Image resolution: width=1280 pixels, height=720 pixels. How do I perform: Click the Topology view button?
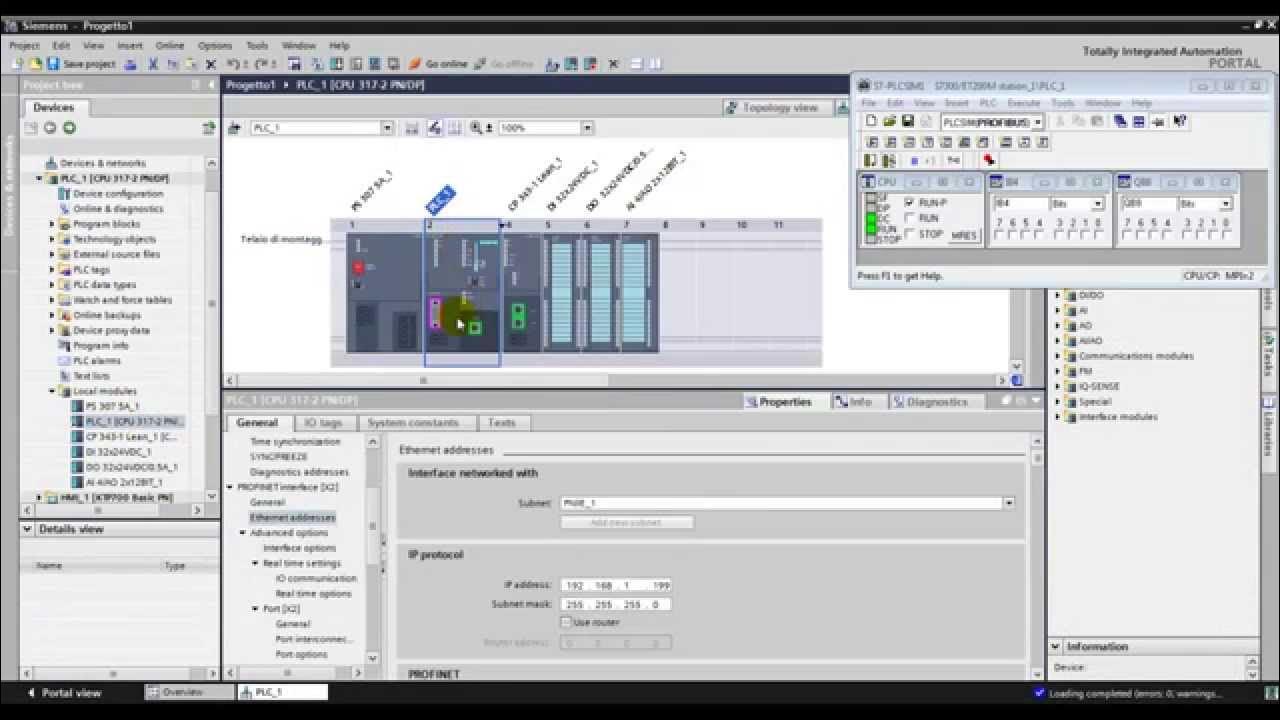click(772, 107)
